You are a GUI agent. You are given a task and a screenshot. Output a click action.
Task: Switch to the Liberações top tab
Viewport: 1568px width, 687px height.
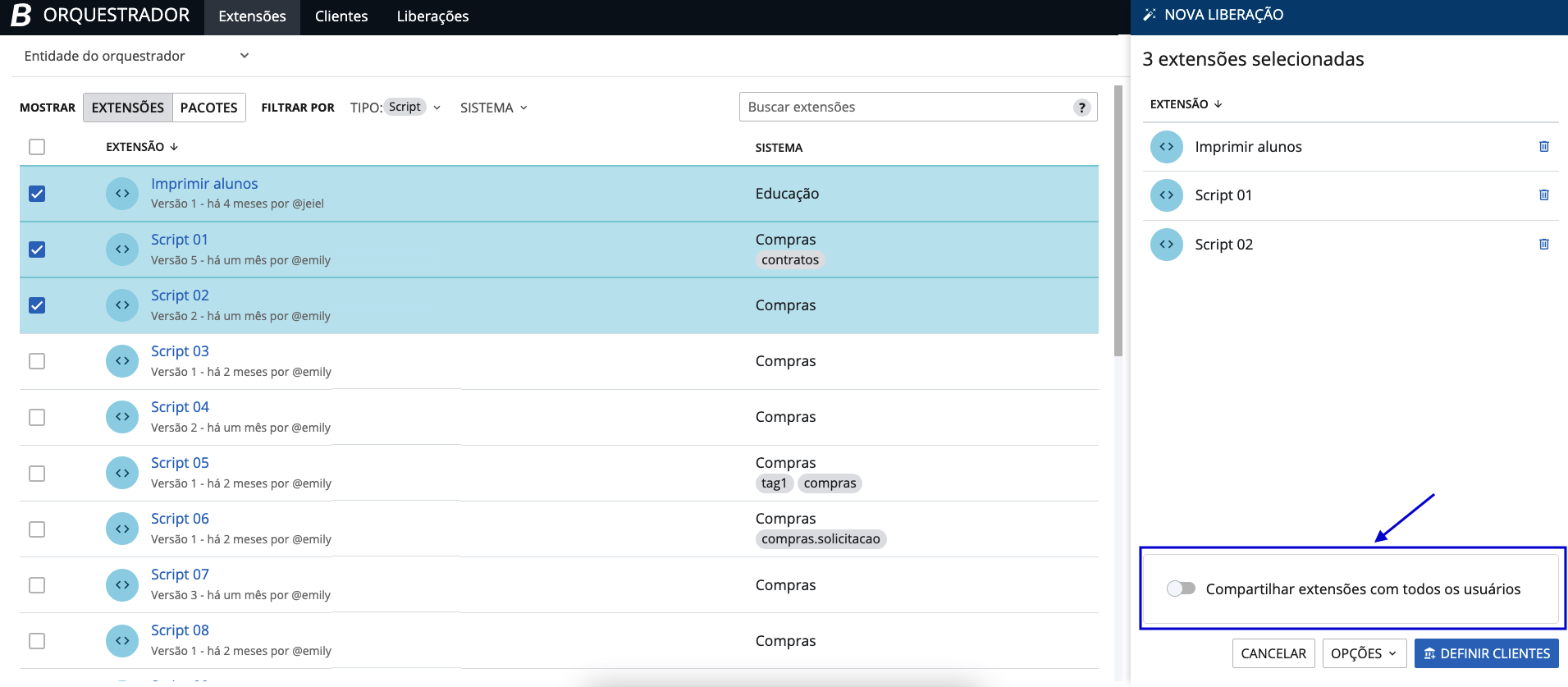point(432,16)
